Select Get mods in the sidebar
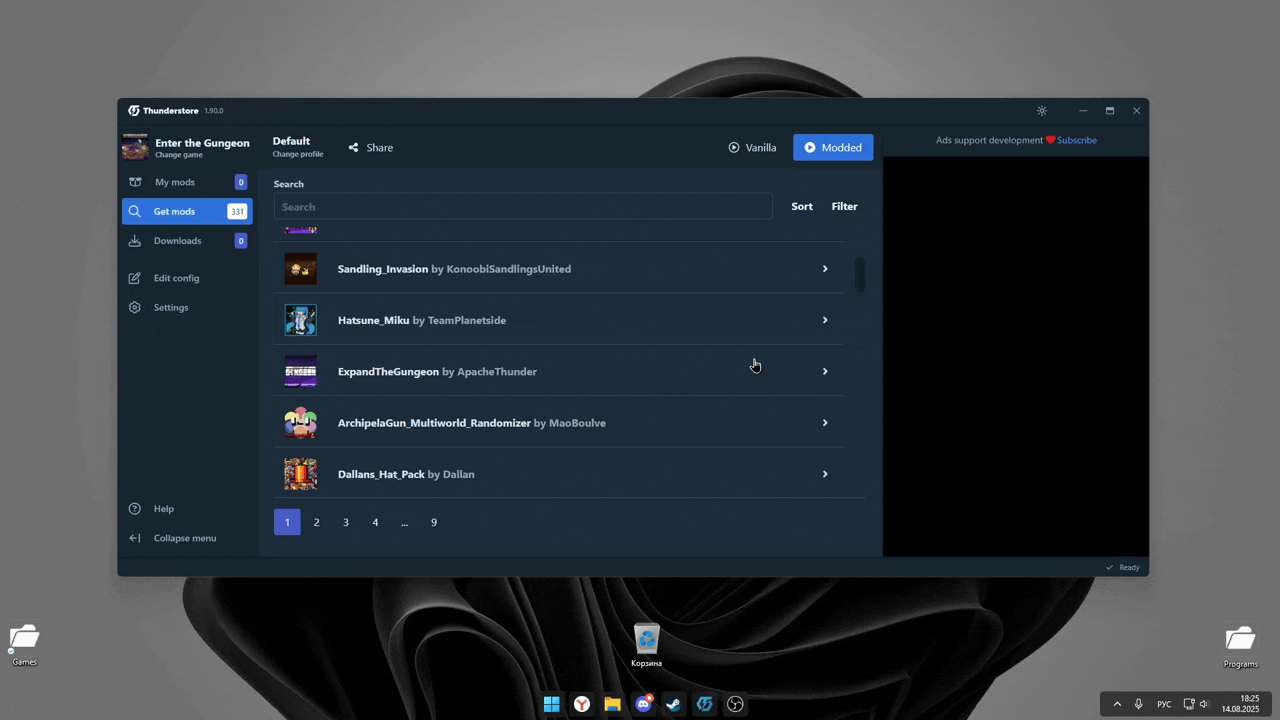Screen dimensions: 1280x720 pos(187,211)
